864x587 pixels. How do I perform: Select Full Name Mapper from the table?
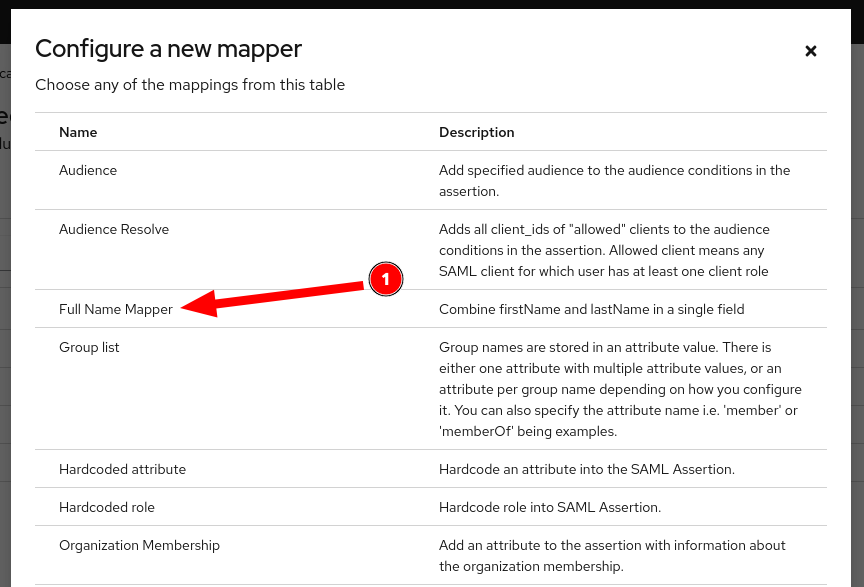[116, 310]
